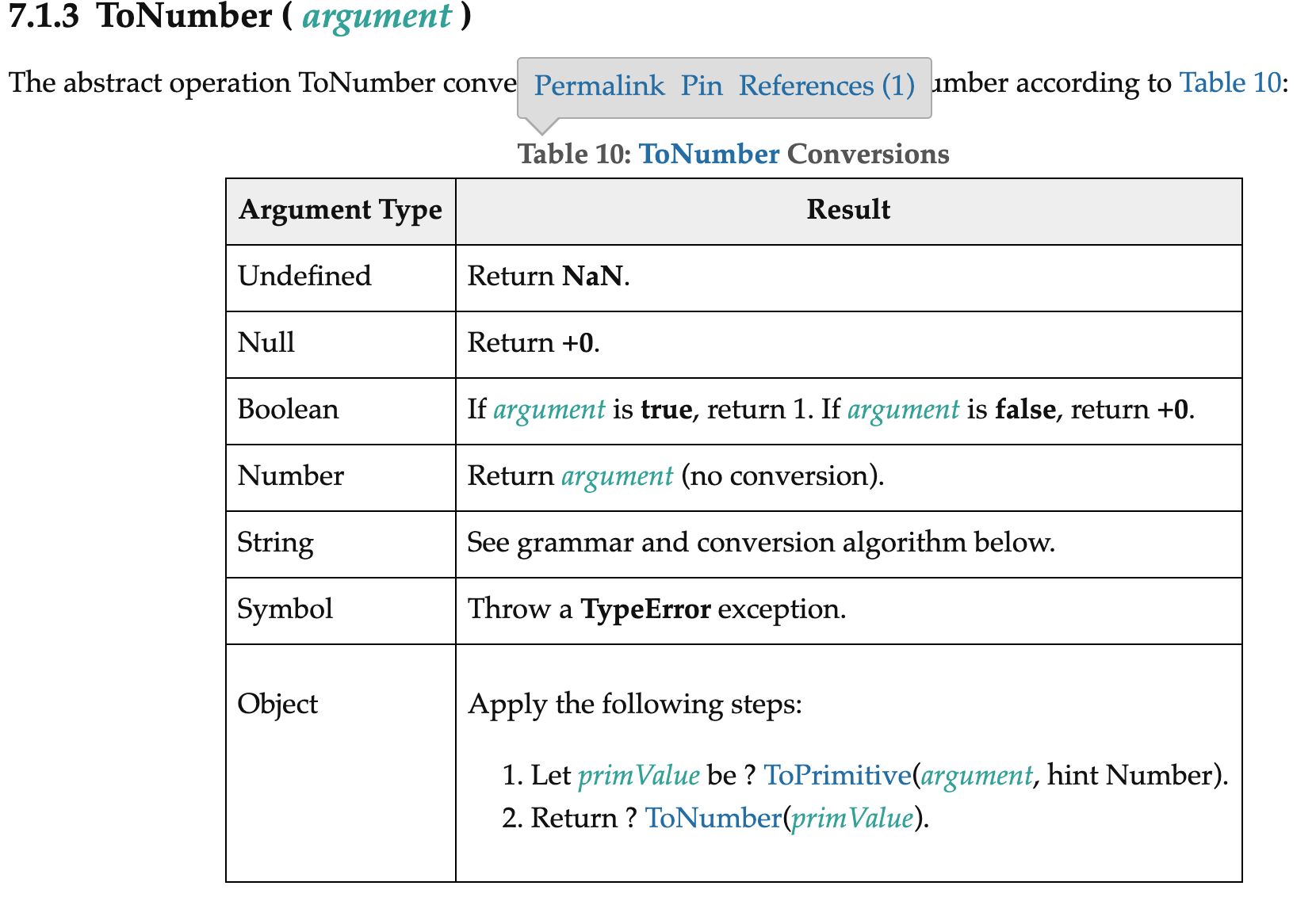Click the bold TypeError text in the Symbol row

(x=645, y=609)
